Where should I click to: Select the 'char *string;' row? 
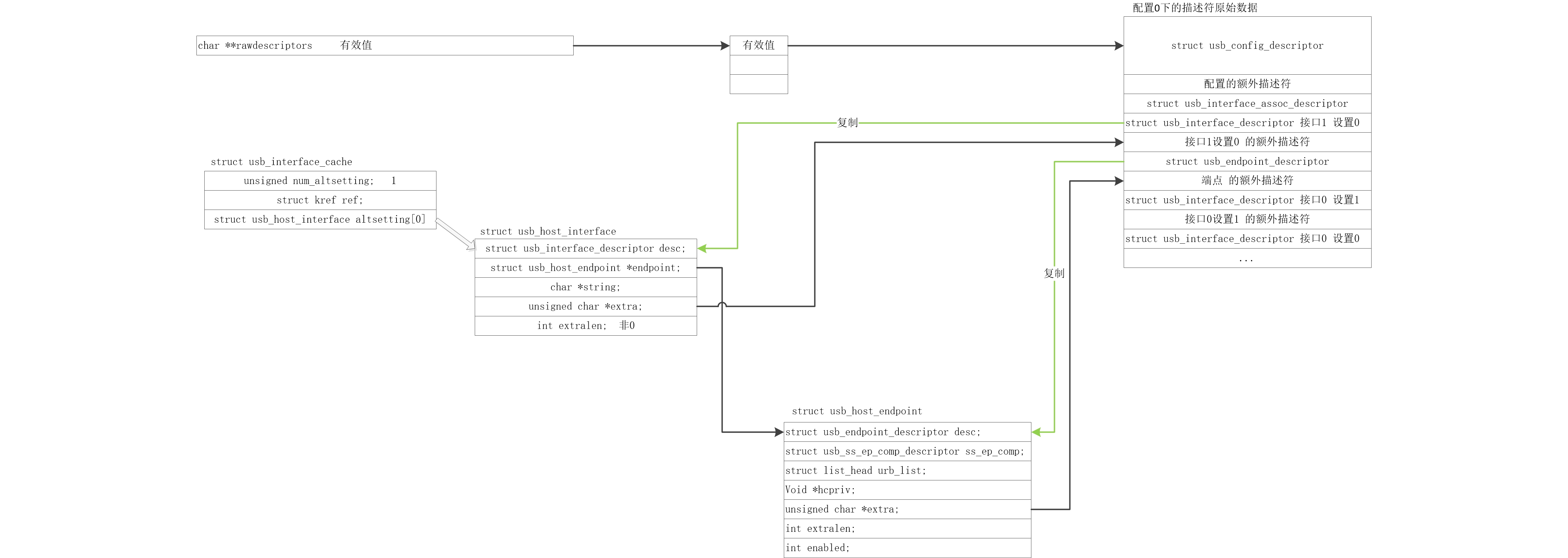(585, 287)
